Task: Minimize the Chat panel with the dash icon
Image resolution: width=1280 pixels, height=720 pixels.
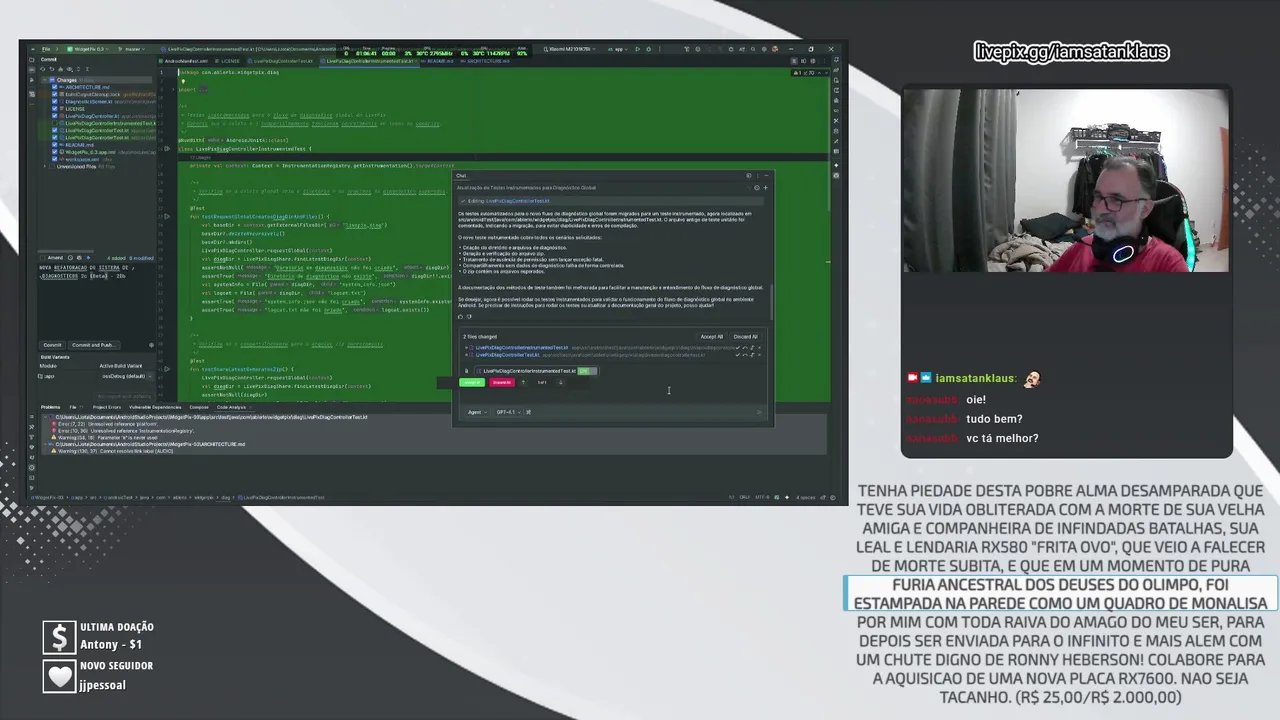Action: tap(767, 175)
